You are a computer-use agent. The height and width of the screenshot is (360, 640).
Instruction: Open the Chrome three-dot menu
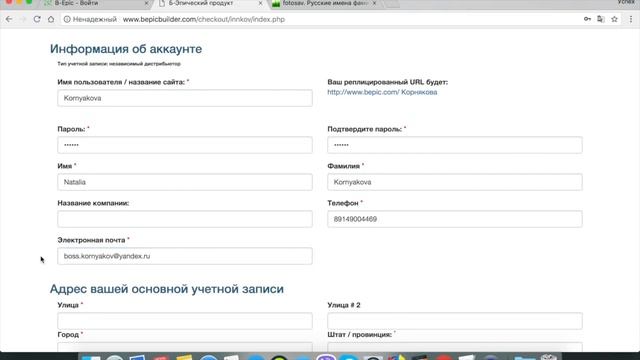[631, 19]
